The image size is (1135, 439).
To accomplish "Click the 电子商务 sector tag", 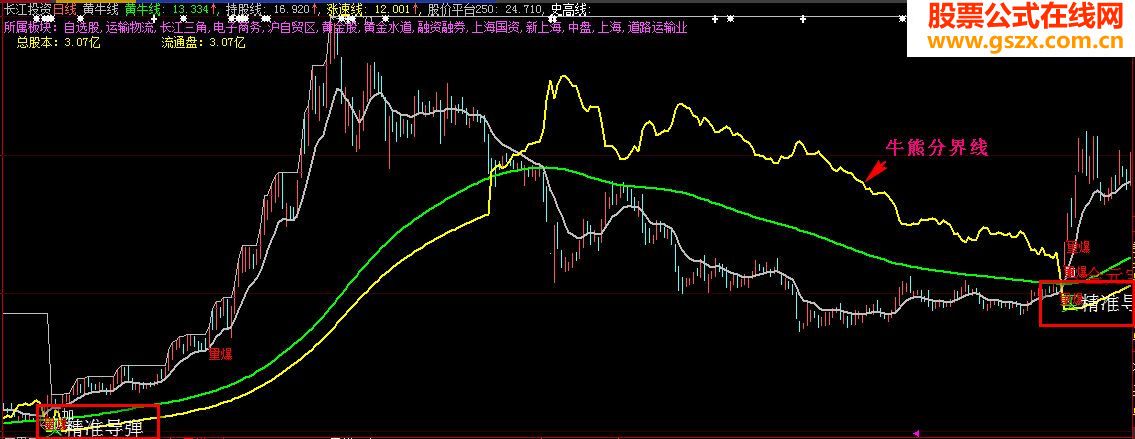I will point(237,28).
